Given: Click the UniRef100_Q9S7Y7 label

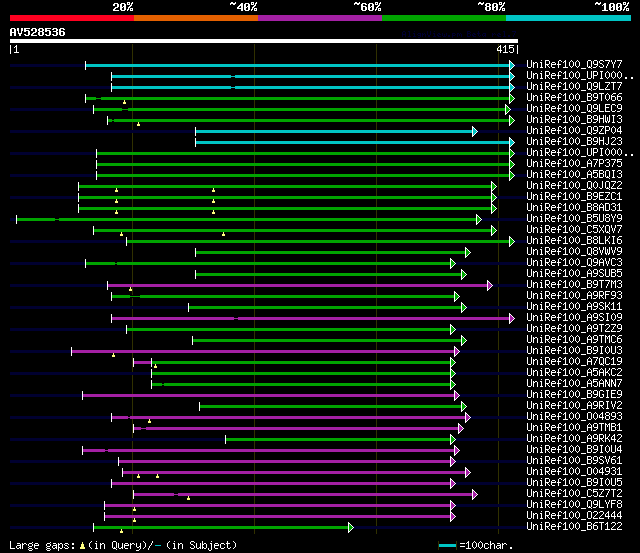Looking at the screenshot, I should (x=574, y=64).
